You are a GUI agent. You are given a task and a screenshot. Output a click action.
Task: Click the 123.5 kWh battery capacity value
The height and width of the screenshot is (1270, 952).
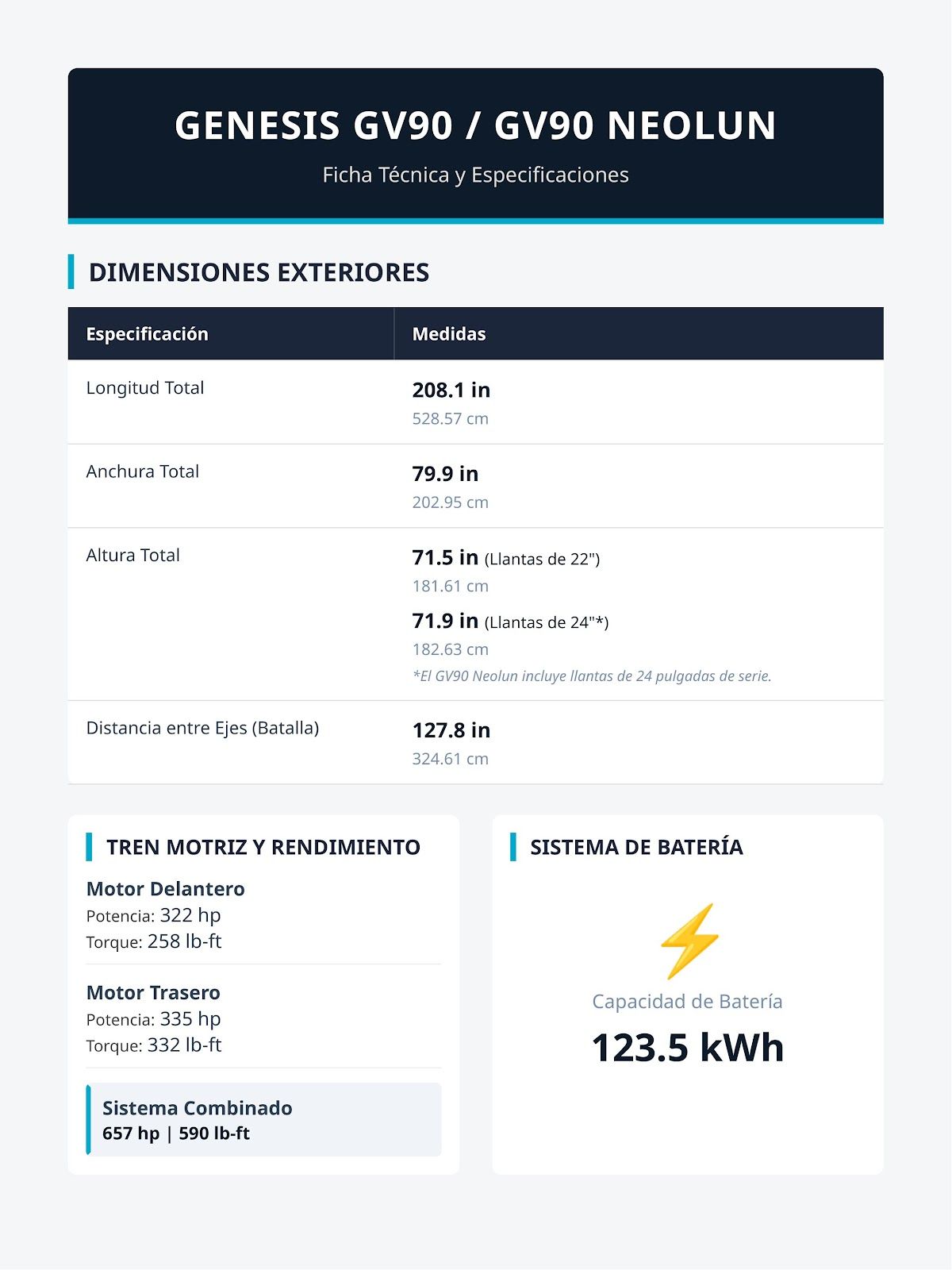point(688,1047)
